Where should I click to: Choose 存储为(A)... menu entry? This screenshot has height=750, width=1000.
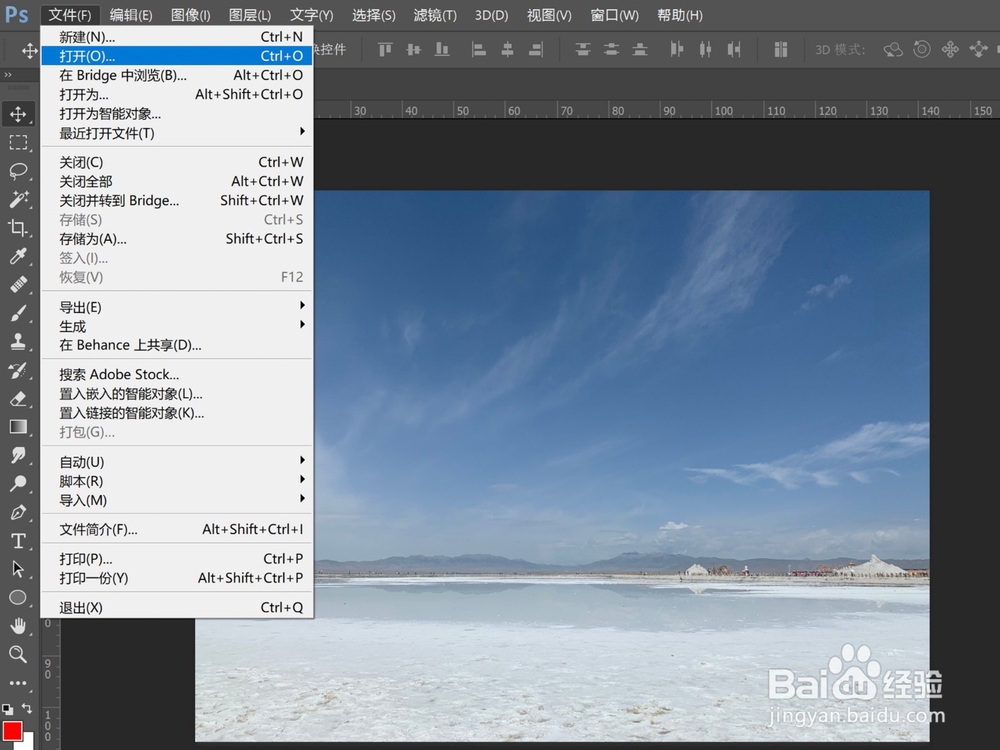point(177,239)
